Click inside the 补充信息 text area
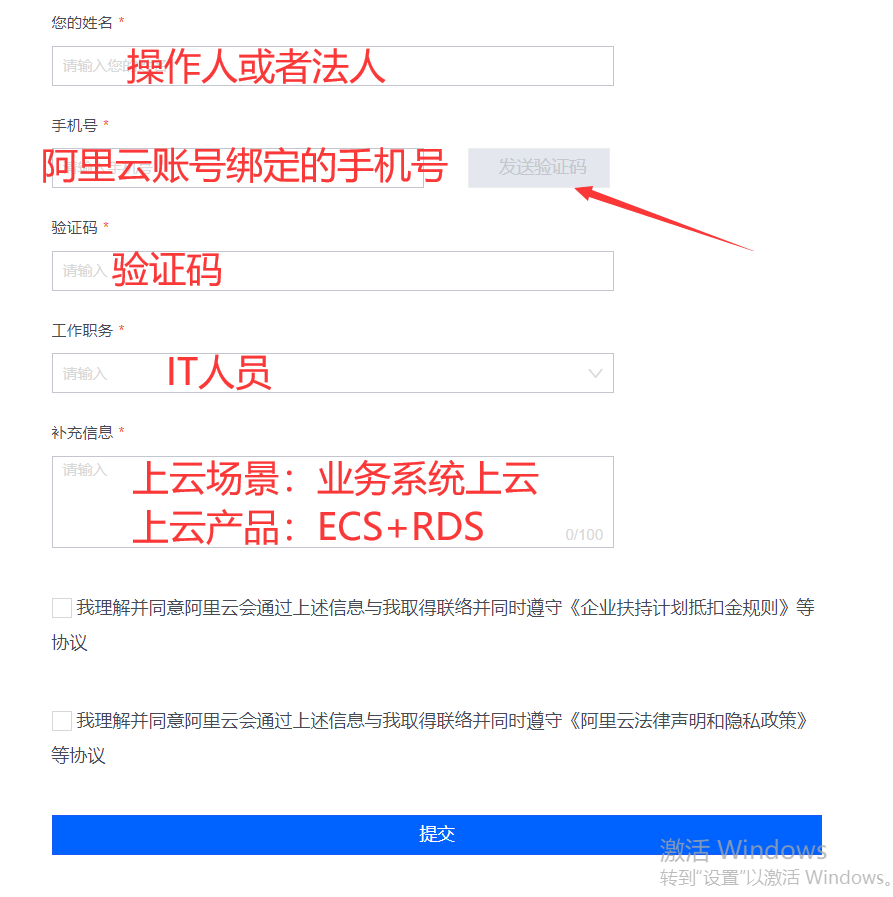The width and height of the screenshot is (893, 897). [x=332, y=502]
